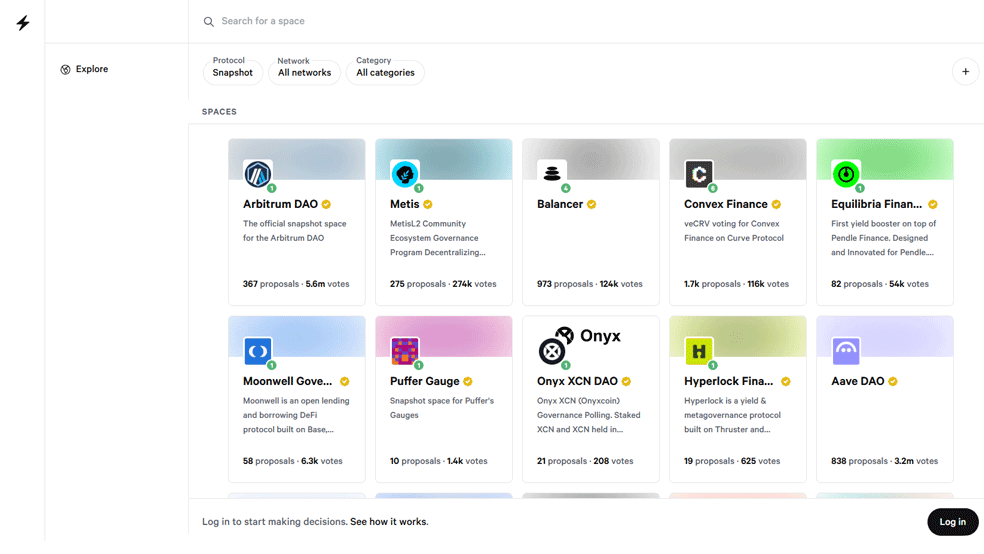The image size is (984, 554).
Task: Open the Convex Finance space title
Action: [x=726, y=205]
